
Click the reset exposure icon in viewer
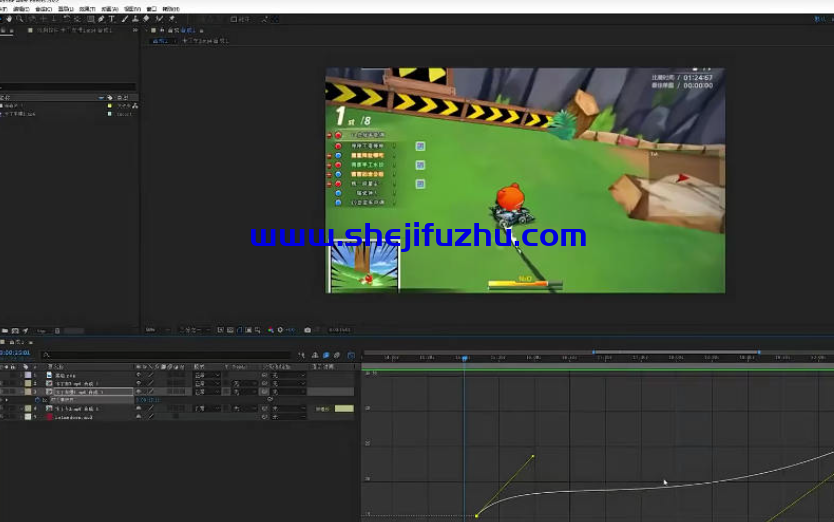[280, 330]
